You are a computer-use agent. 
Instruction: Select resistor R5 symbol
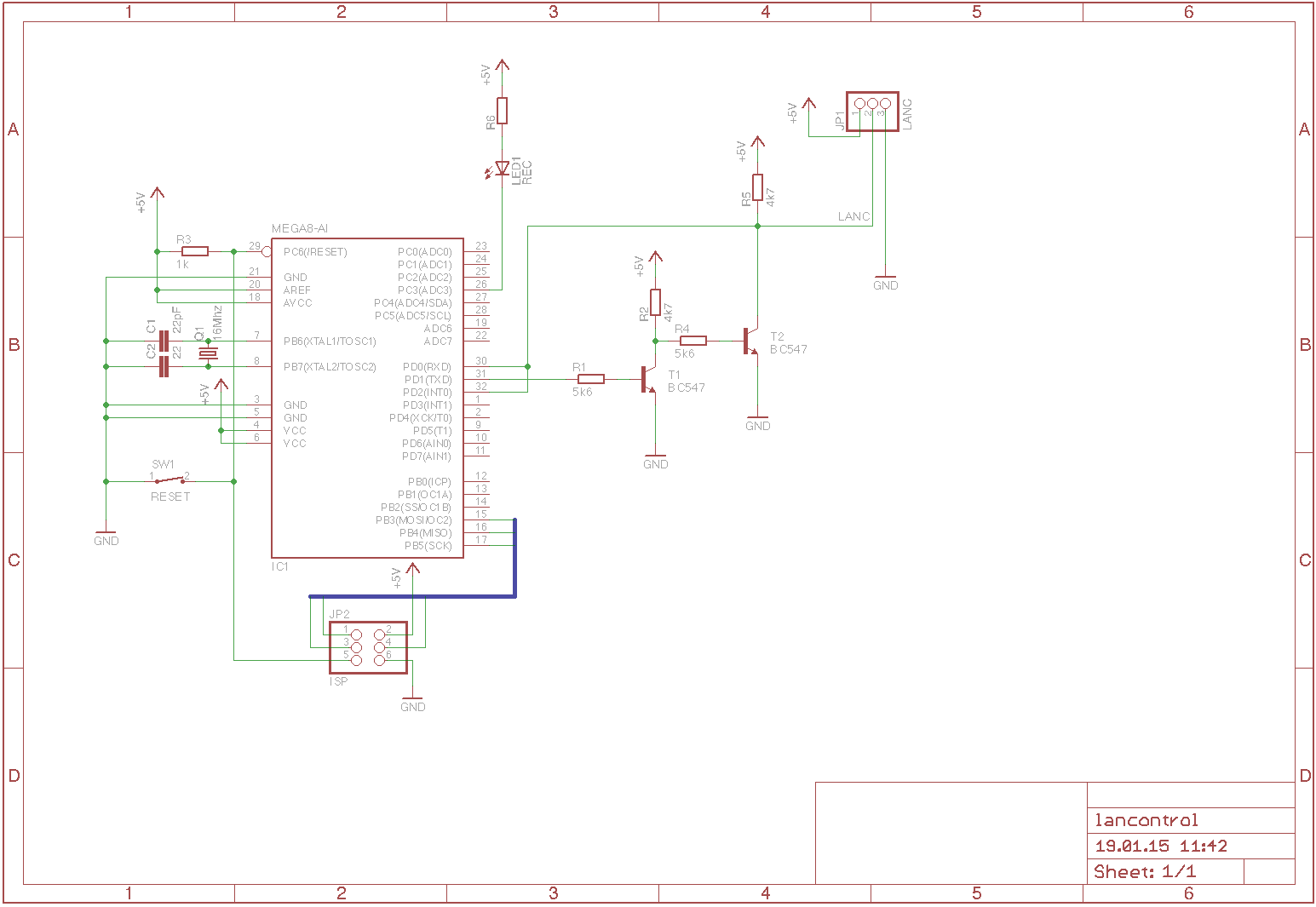pyautogui.click(x=757, y=187)
